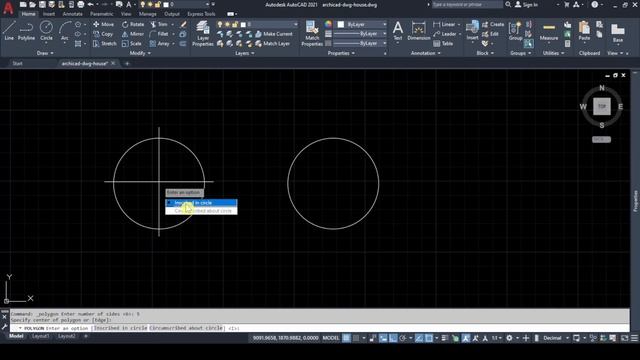Image resolution: width=640 pixels, height=360 pixels.
Task: Toggle MODEL space button in status bar
Action: coord(331,338)
